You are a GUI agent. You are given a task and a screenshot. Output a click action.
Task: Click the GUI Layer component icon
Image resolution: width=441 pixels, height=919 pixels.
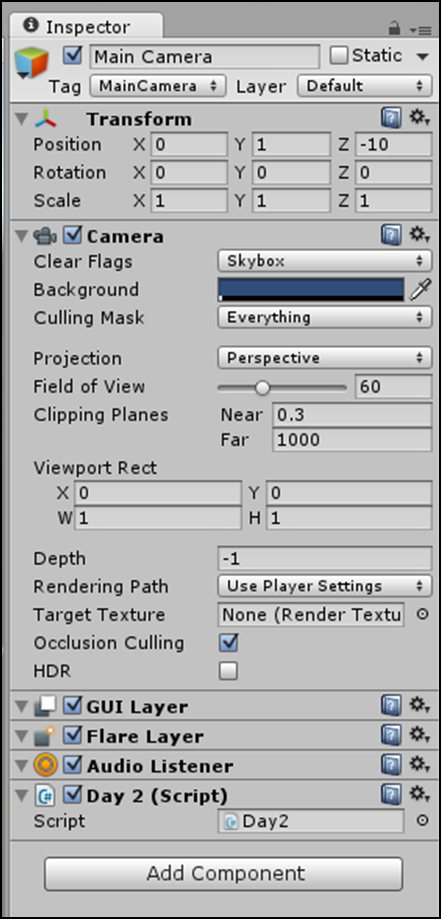point(45,706)
